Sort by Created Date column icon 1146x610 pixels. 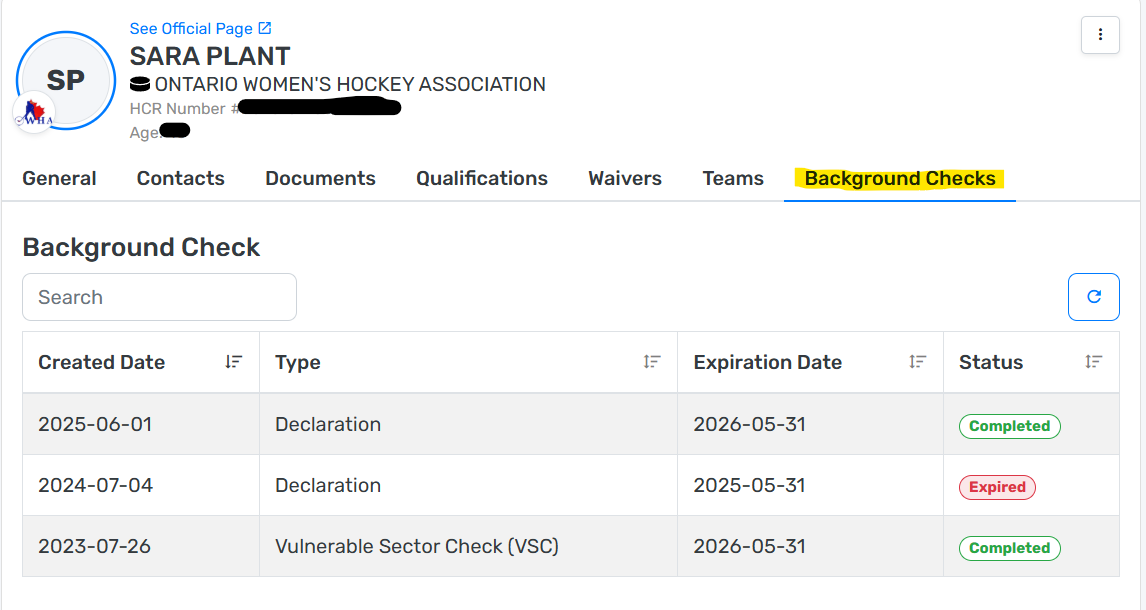tap(234, 362)
